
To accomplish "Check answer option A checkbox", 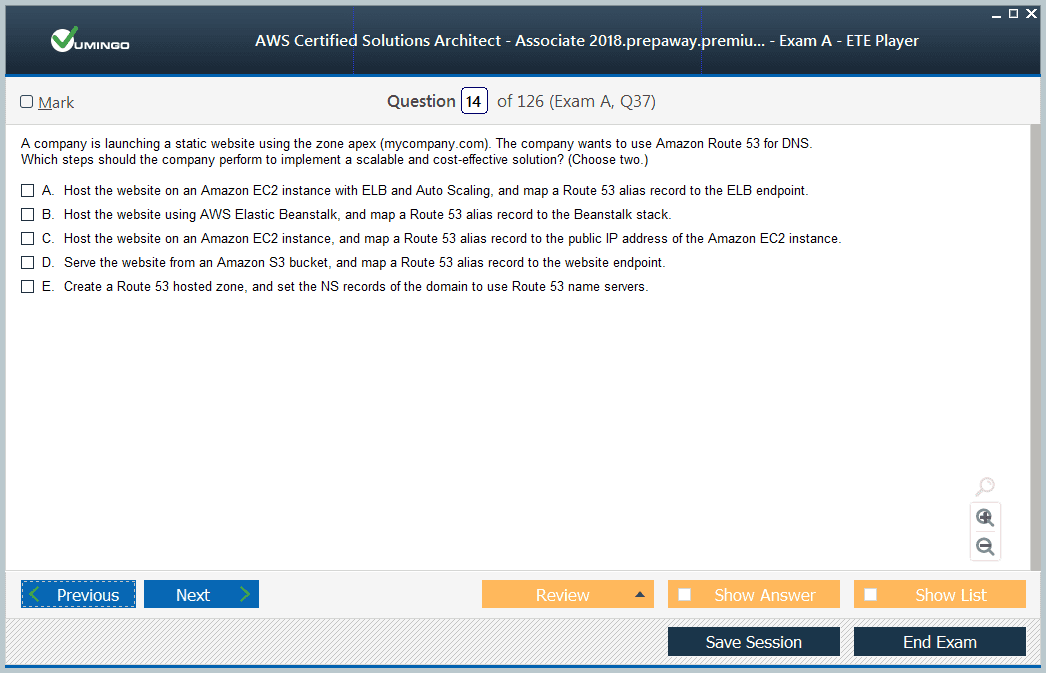I will 27,191.
